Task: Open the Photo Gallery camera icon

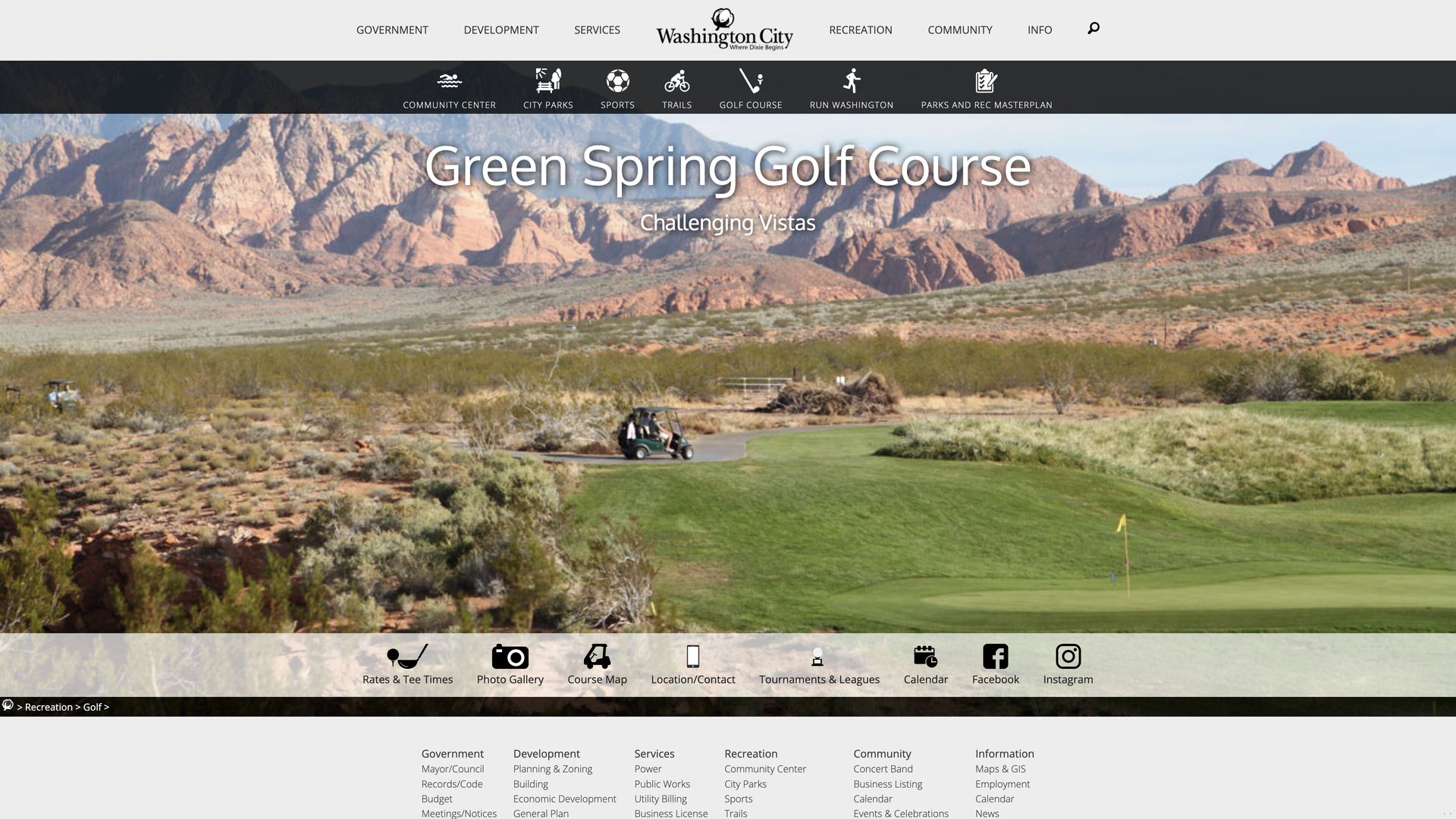Action: 510,656
